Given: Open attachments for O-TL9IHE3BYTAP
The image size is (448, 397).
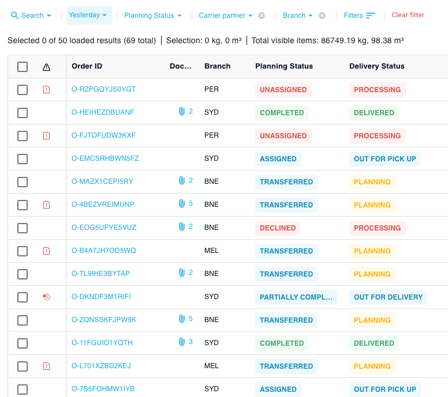Looking at the screenshot, I should point(186,273).
